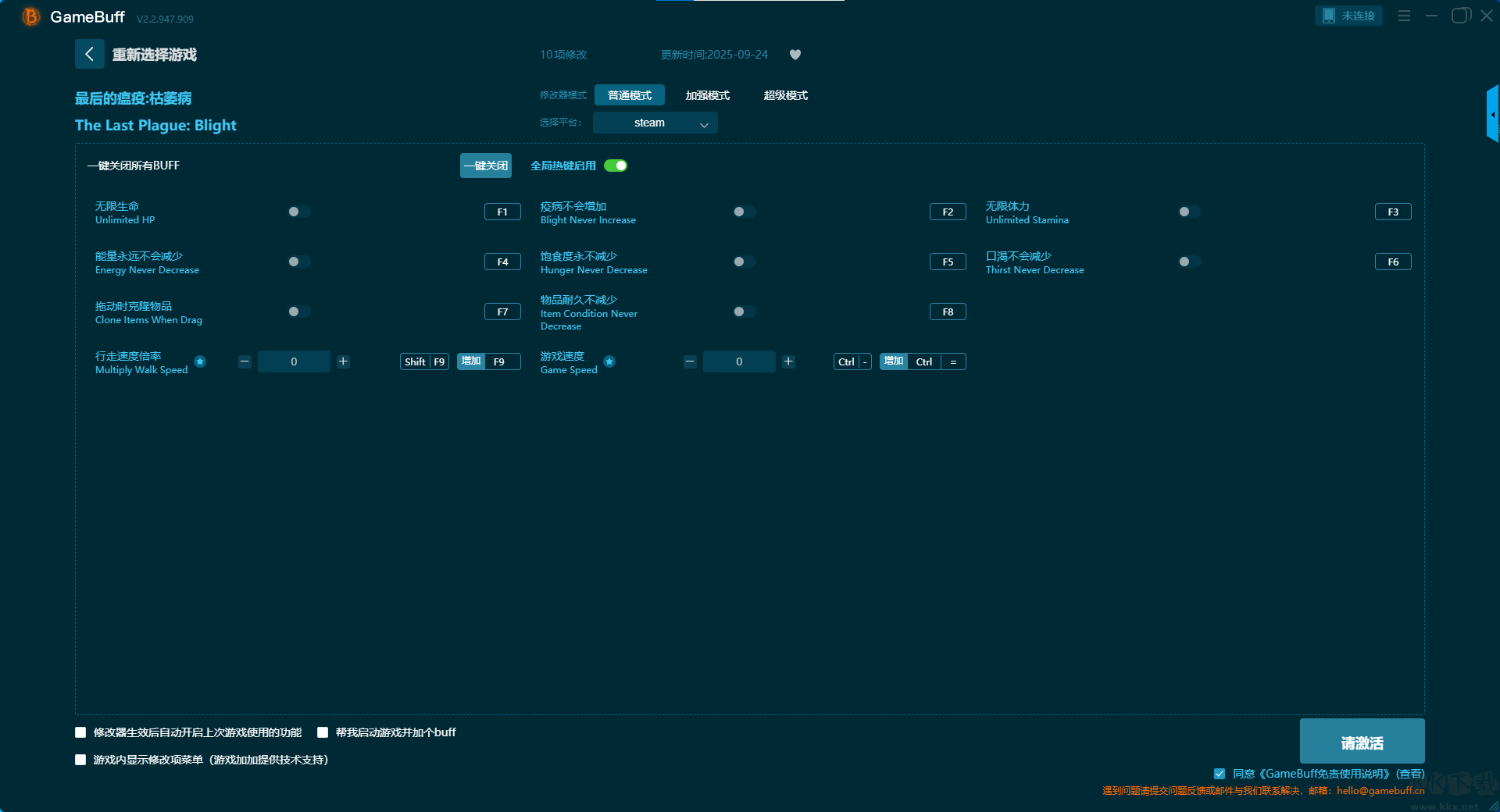Switch to 加强模式 mode tab
The width and height of the screenshot is (1500, 812).
click(x=708, y=95)
